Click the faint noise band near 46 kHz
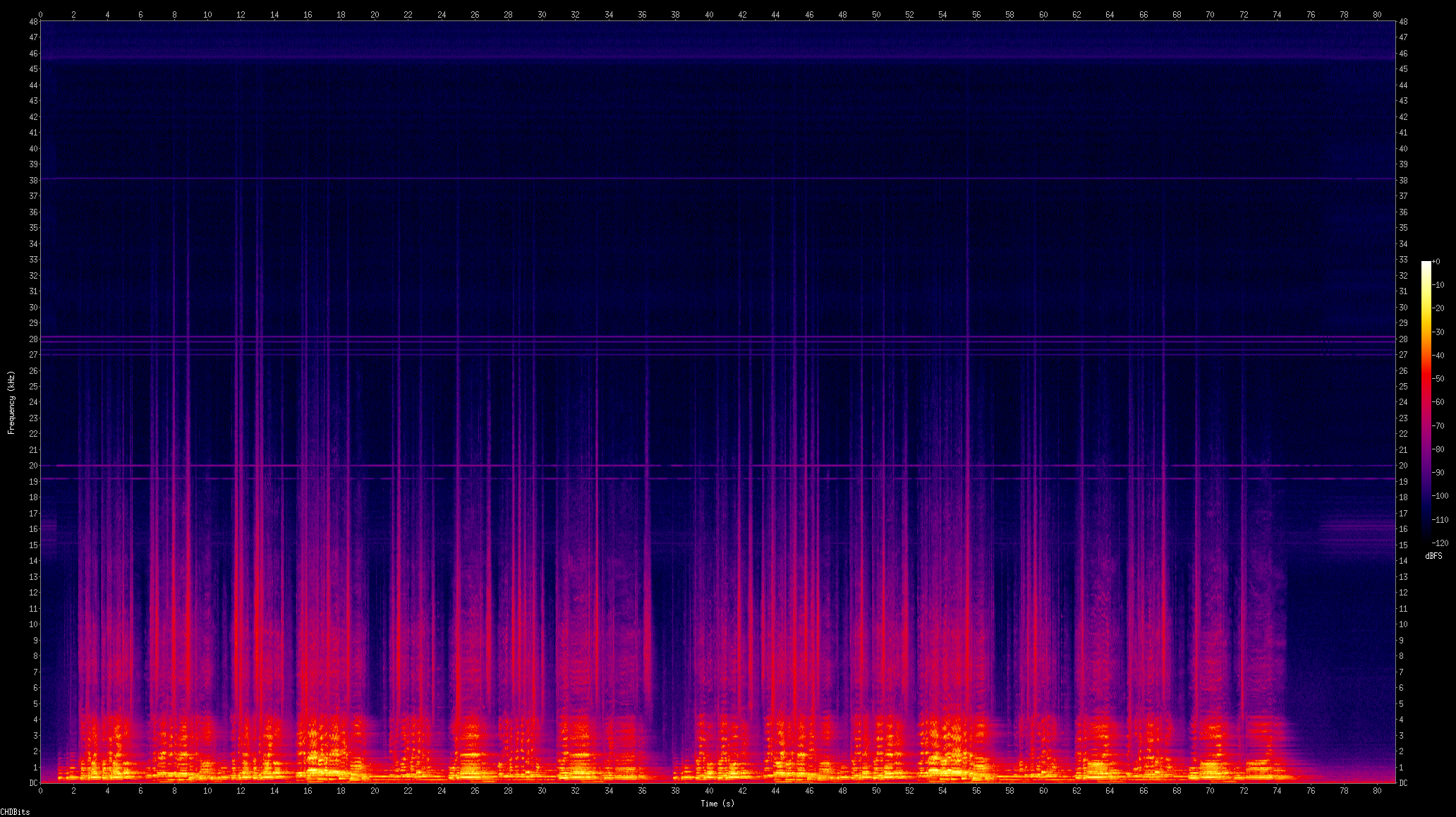Viewport: 1456px width, 817px height. point(705,54)
